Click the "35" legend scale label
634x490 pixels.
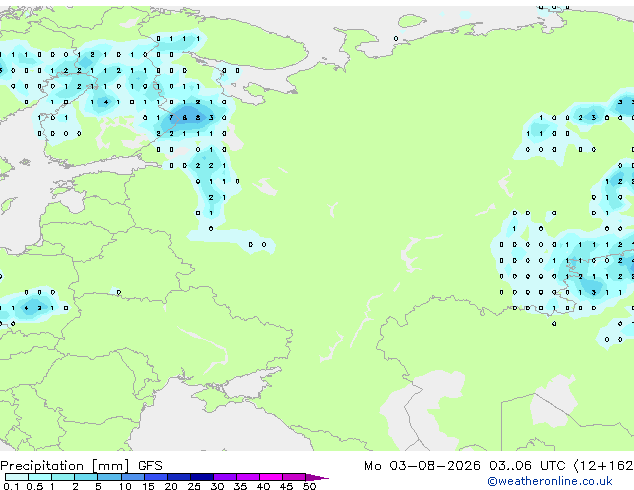240,486
